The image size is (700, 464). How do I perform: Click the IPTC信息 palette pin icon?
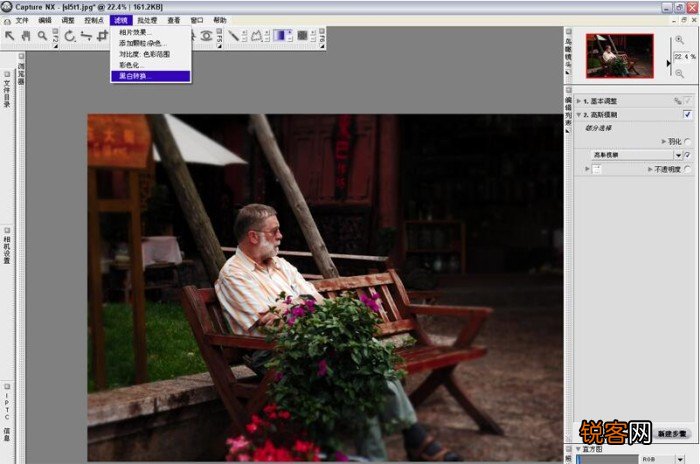coord(7,386)
